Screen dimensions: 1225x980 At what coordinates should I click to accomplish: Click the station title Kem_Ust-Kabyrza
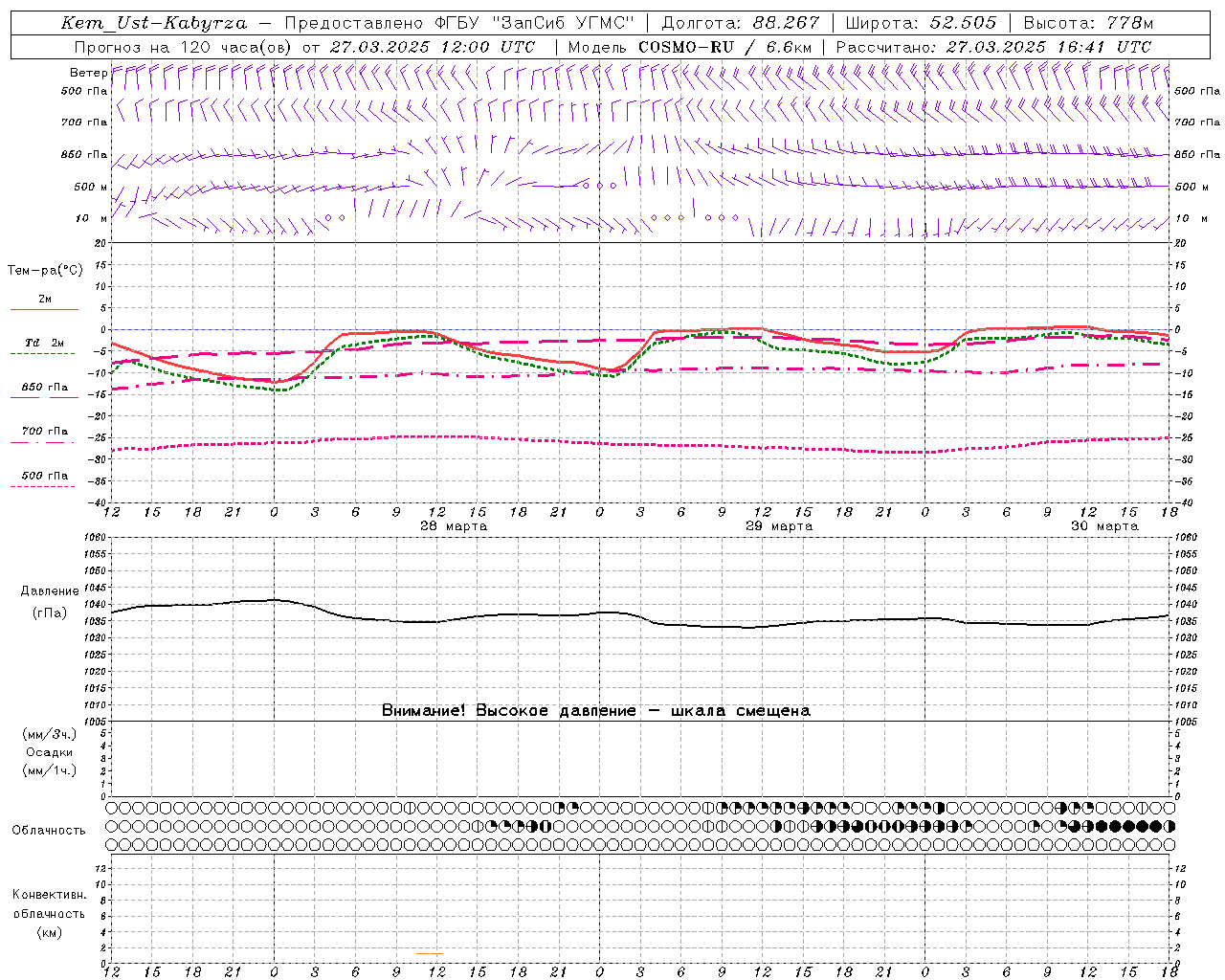point(153,23)
